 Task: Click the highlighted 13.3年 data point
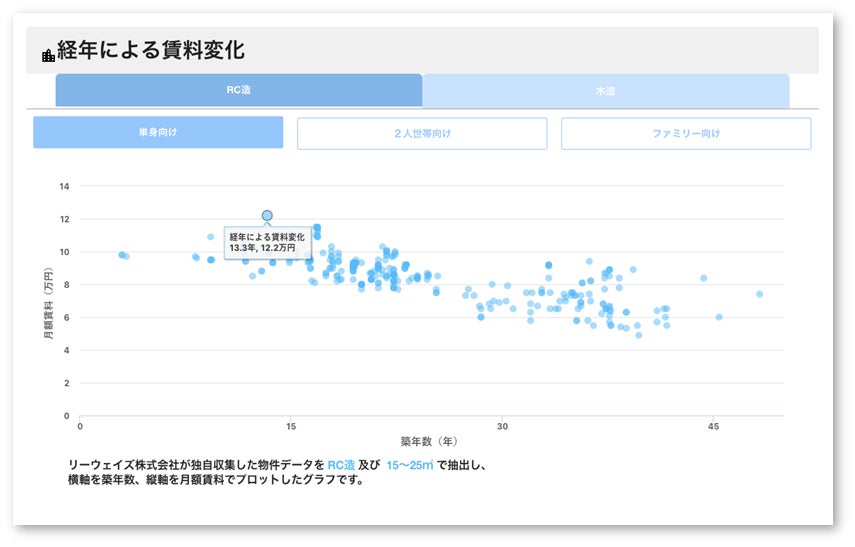(x=267, y=215)
